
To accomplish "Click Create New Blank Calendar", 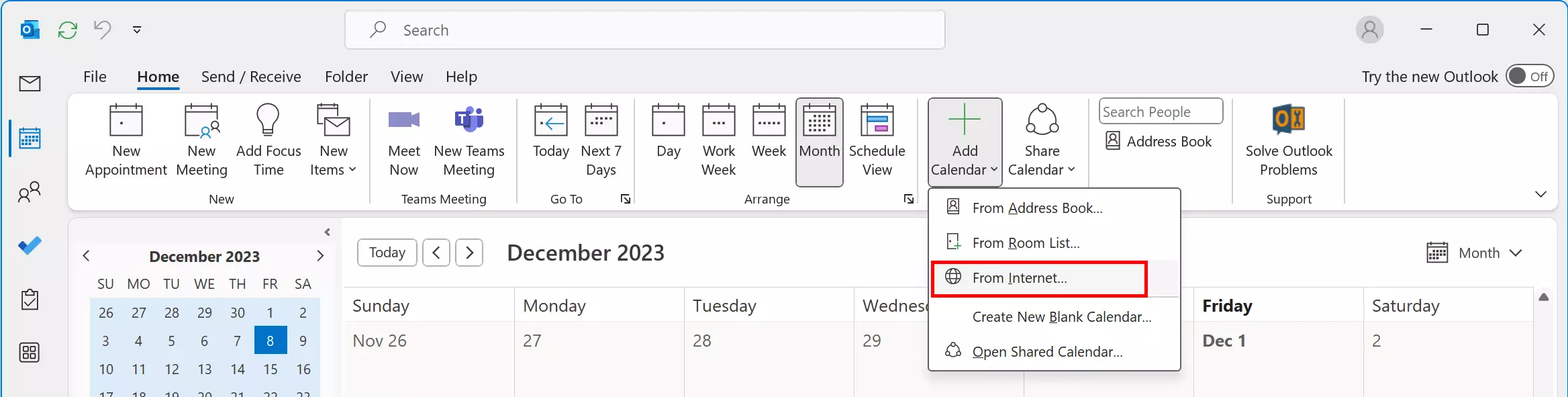I will coord(1061,316).
